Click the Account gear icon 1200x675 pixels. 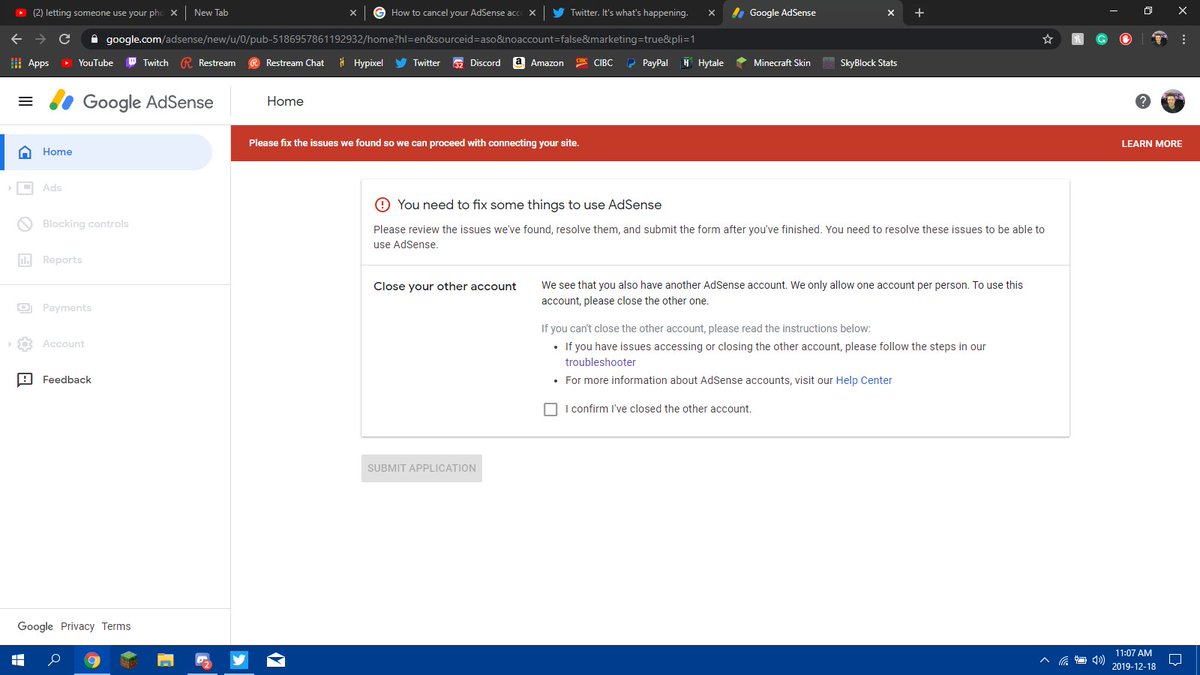[26, 344]
